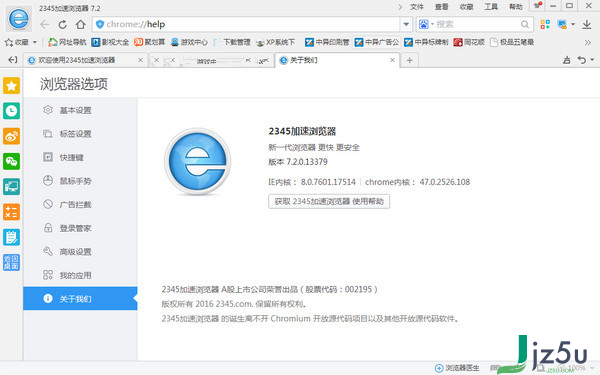Open Weibo icon in sidebar

[11, 136]
